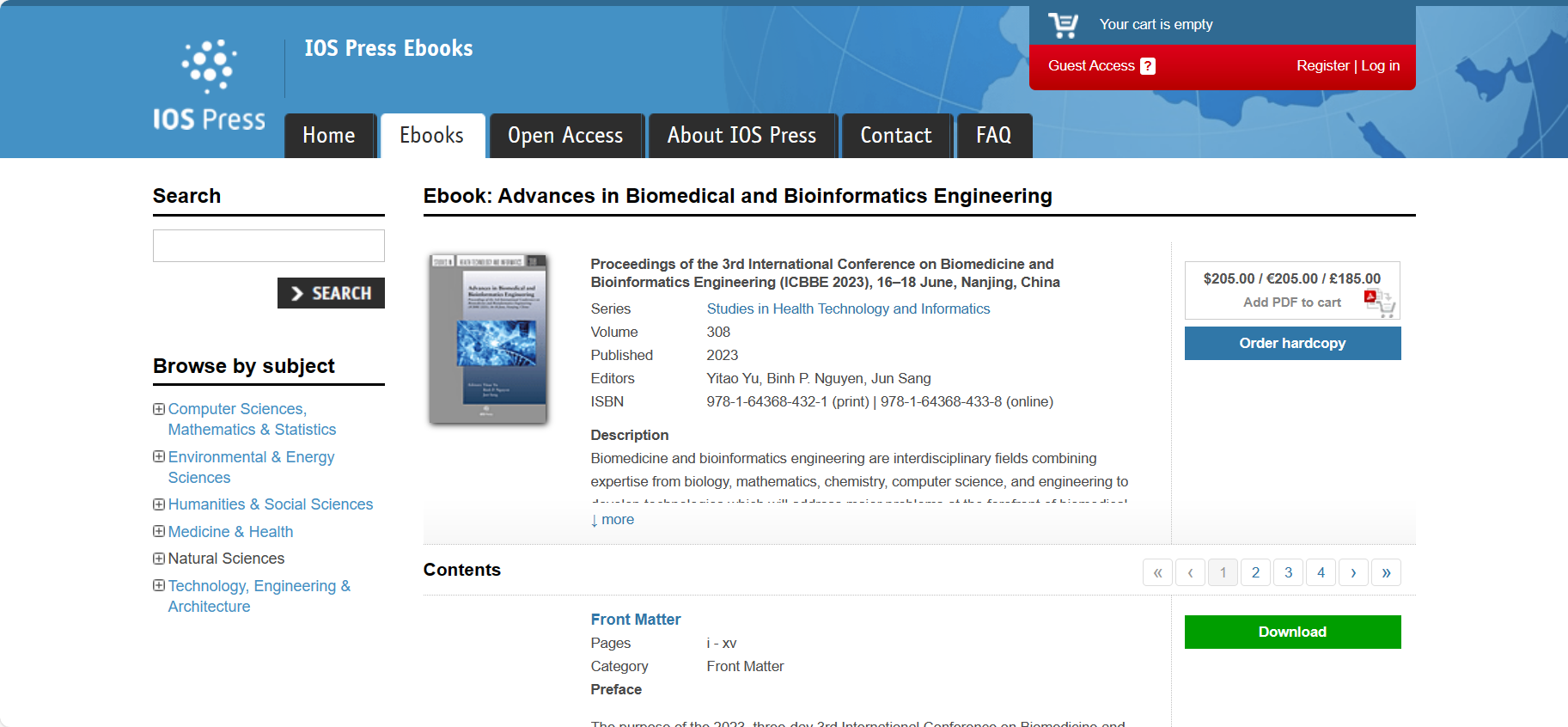Open Studies in Health Technology and Informatics series

(848, 309)
